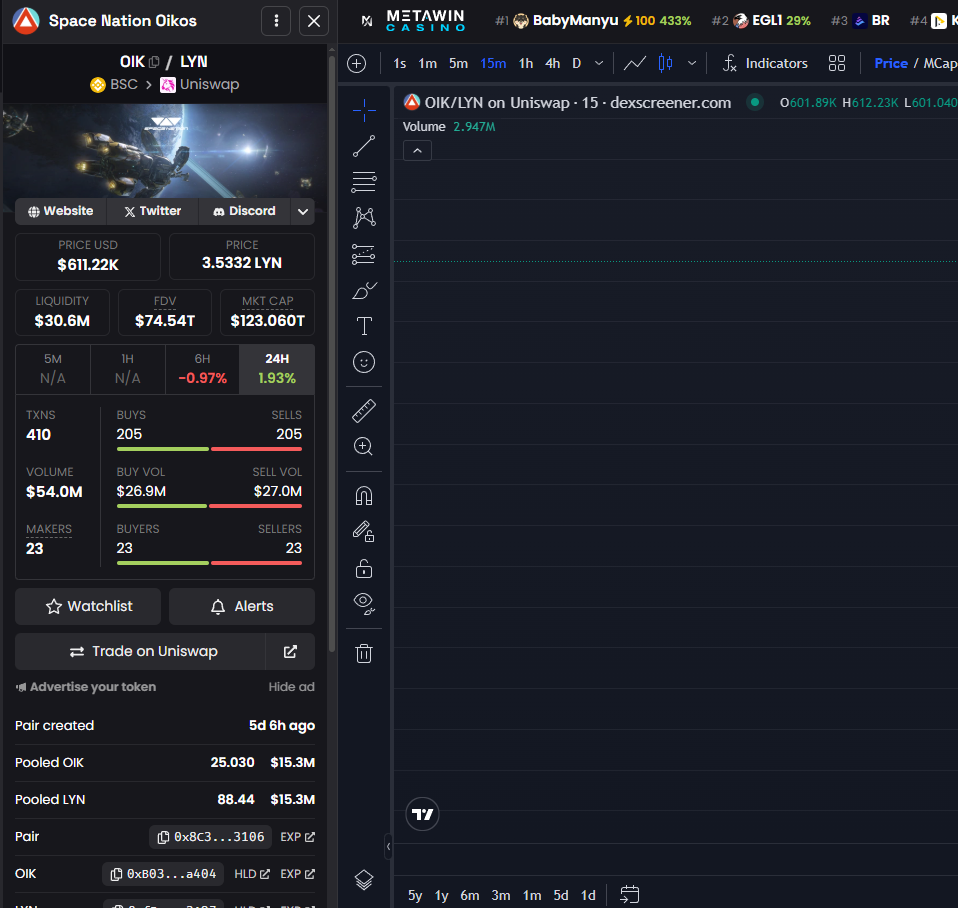
Task: Select the trend line drawing tool
Action: point(364,146)
